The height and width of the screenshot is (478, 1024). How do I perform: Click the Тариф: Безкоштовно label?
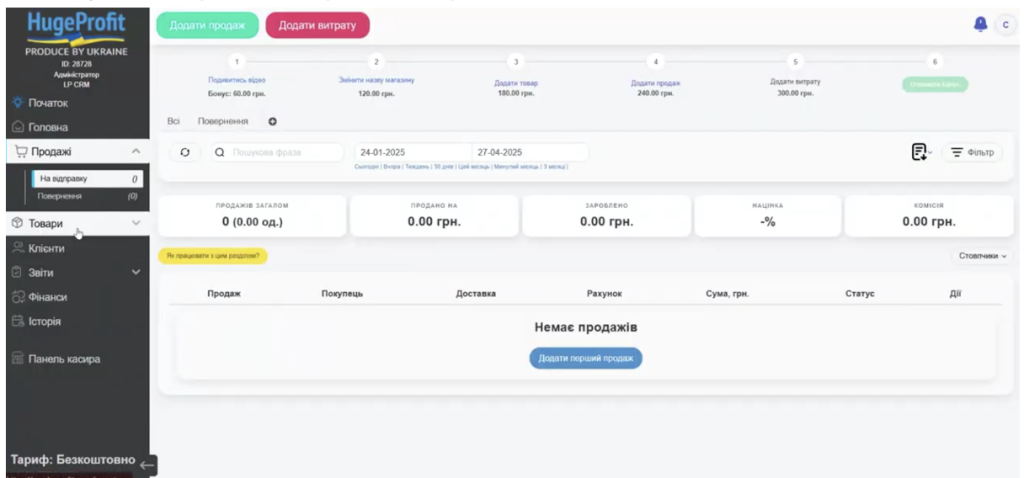click(73, 460)
